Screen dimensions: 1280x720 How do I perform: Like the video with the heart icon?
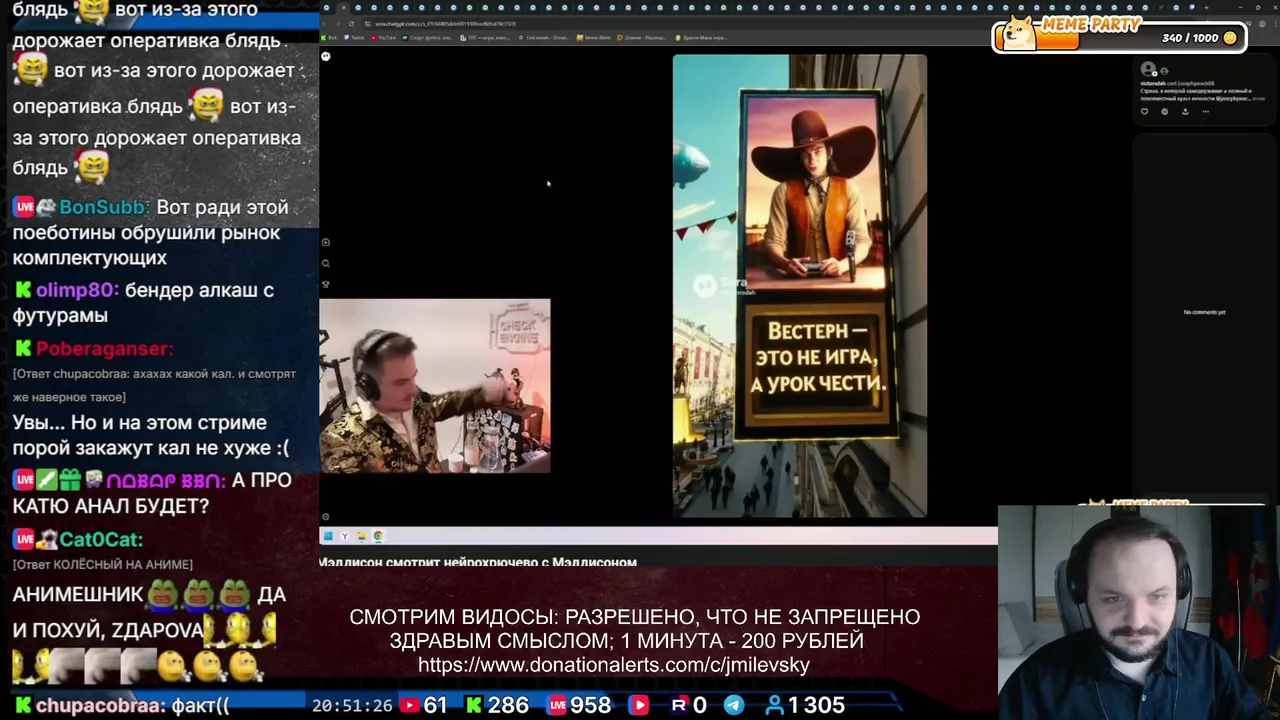[x=1144, y=111]
